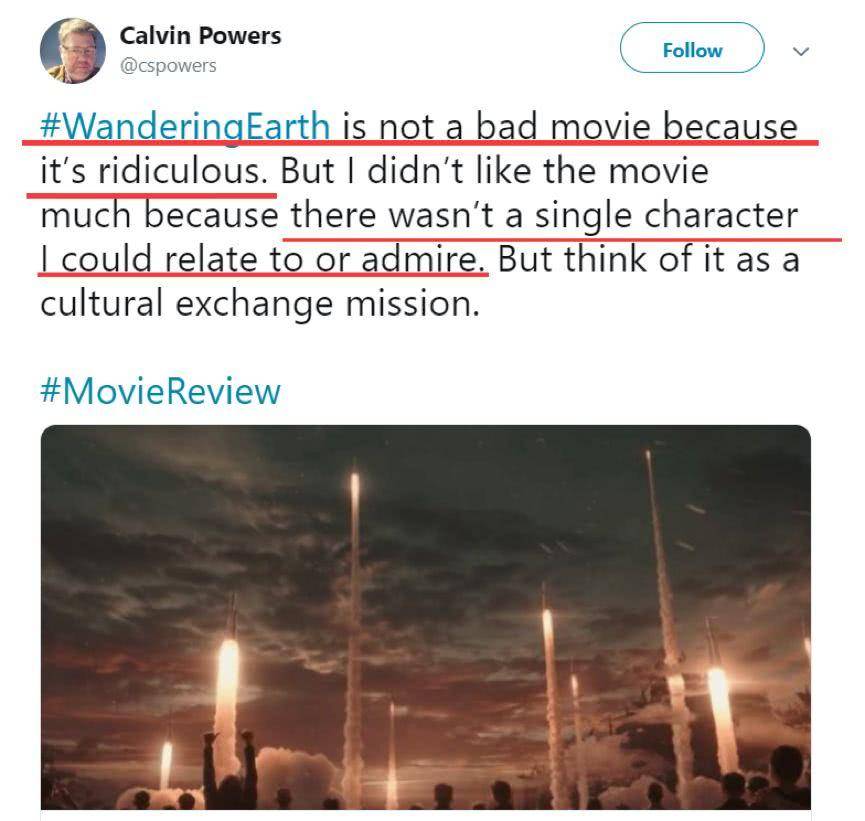Click the bright rocket flame at image right
The height and width of the screenshot is (821, 865).
click(x=720, y=701)
